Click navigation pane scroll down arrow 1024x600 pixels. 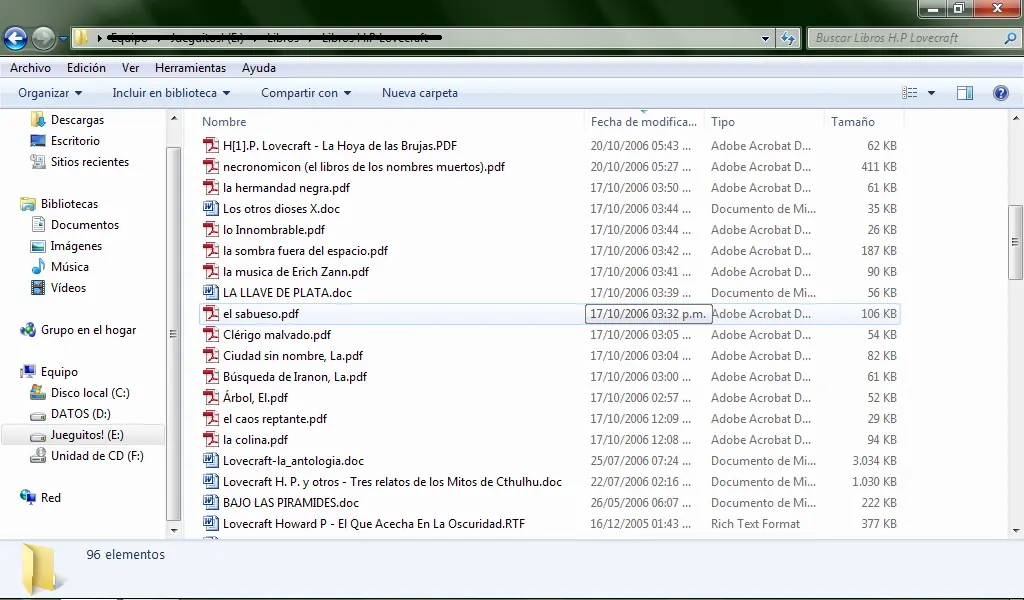click(174, 531)
